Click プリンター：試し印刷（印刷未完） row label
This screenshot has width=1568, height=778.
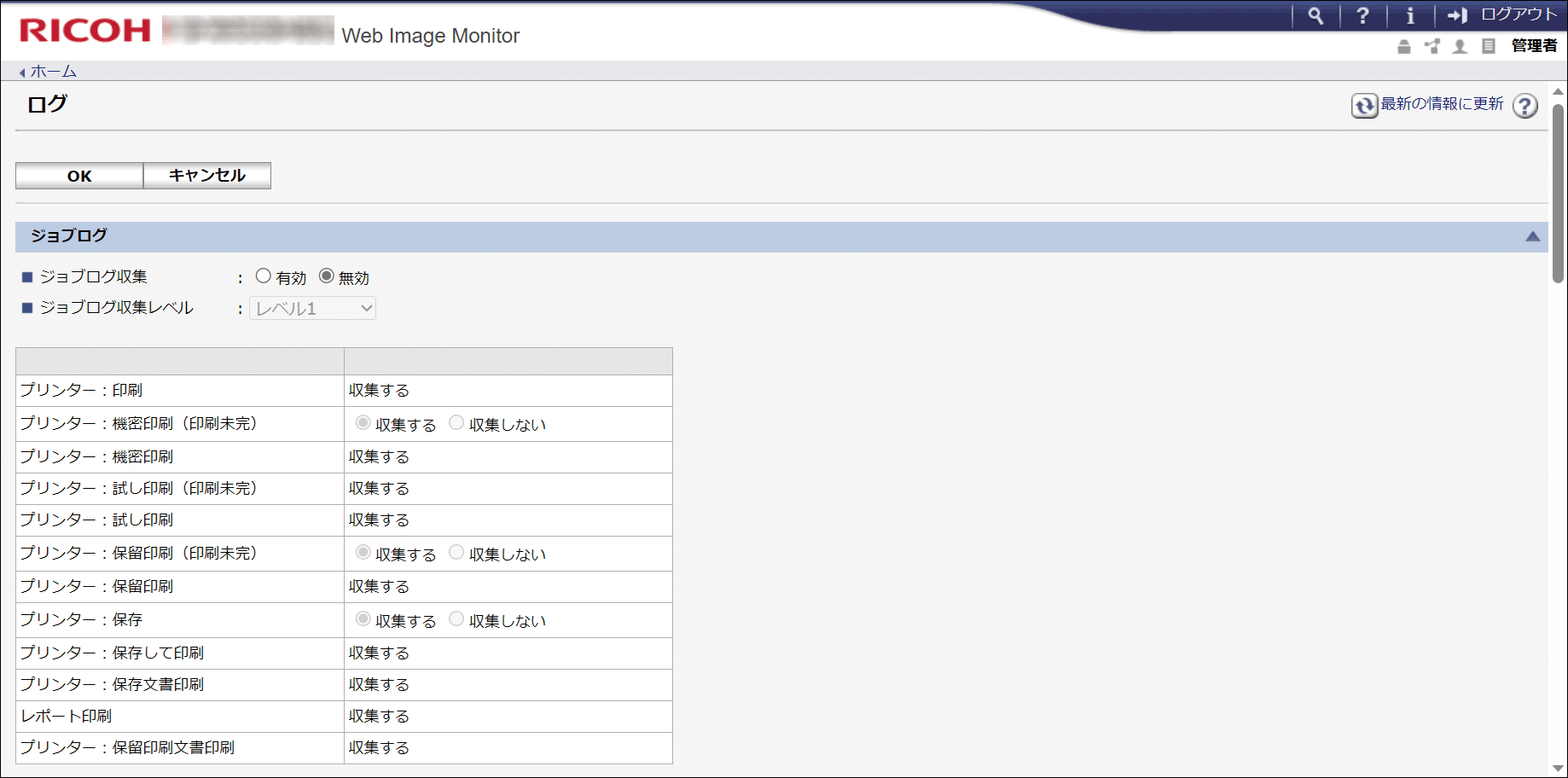click(x=139, y=488)
